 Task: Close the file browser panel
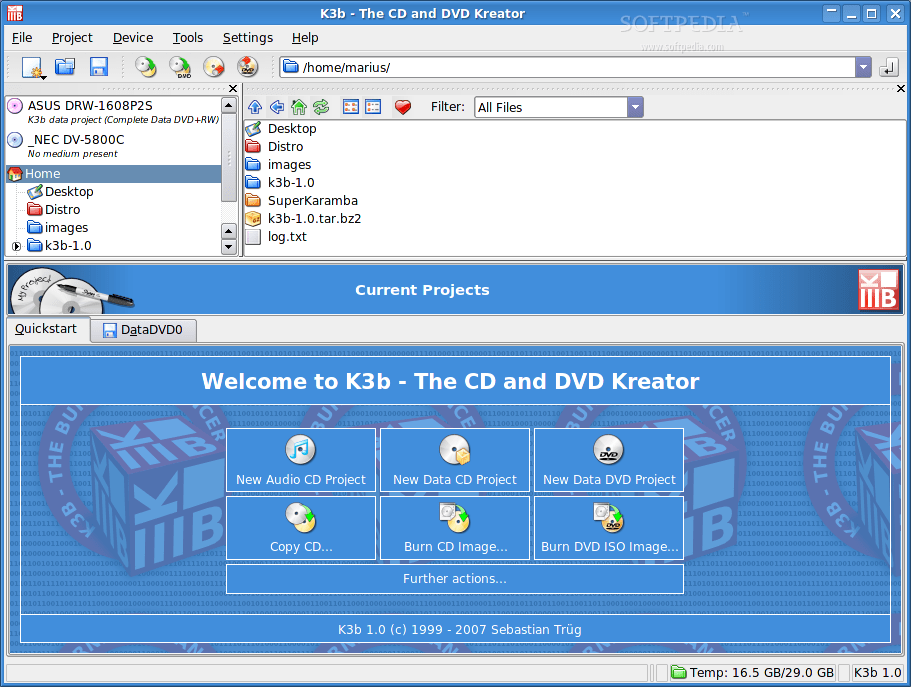[x=901, y=88]
